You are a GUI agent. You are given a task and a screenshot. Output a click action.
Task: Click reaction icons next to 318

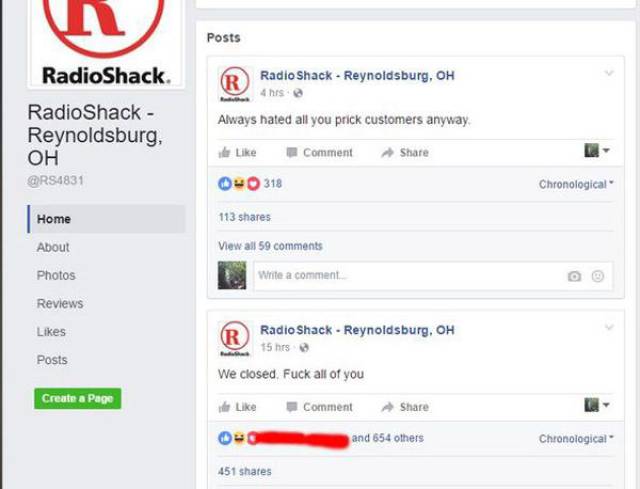(239, 184)
